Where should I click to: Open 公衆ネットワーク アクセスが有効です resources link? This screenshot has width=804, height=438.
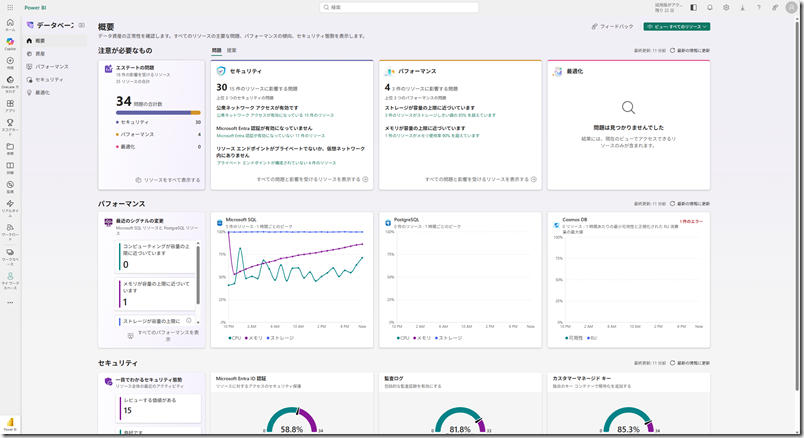[x=275, y=115]
